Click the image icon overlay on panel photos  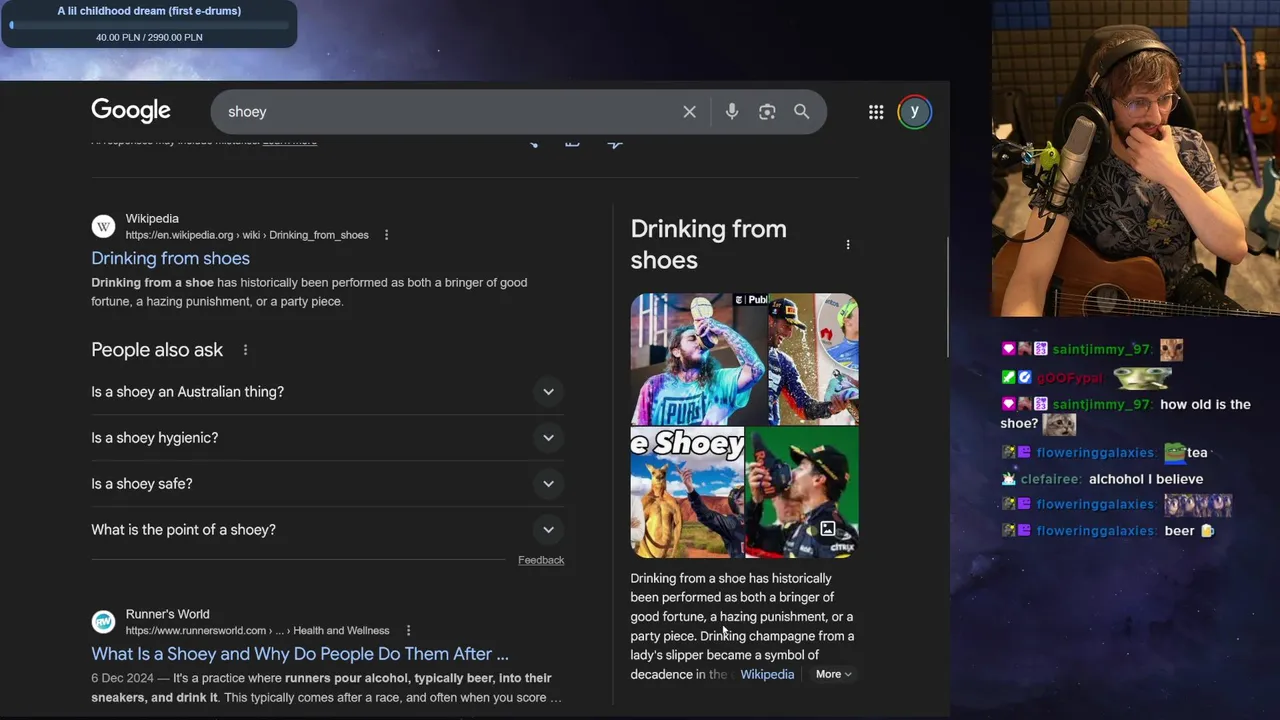[828, 528]
